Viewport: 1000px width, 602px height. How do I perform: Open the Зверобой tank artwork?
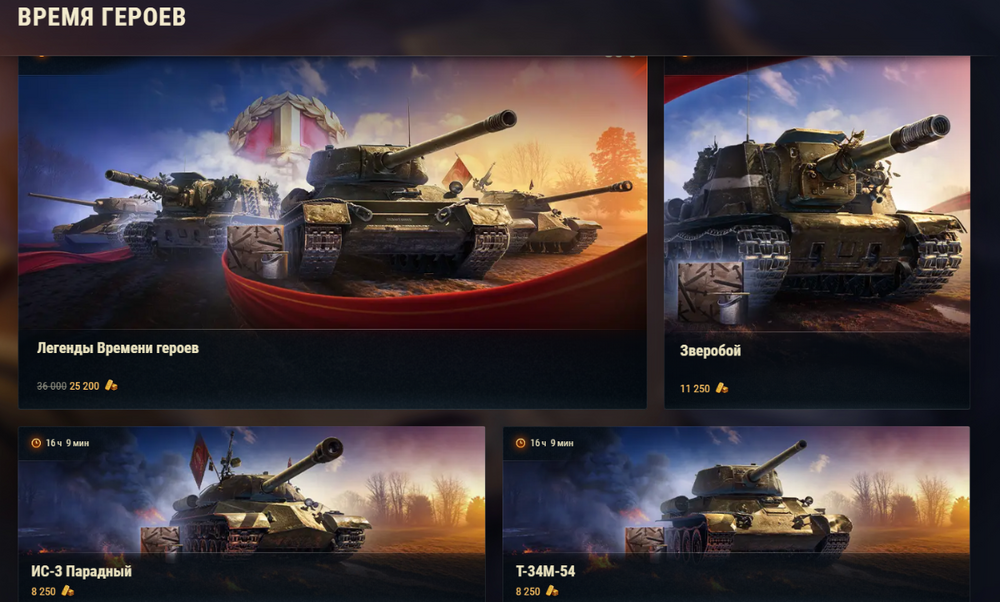point(817,194)
